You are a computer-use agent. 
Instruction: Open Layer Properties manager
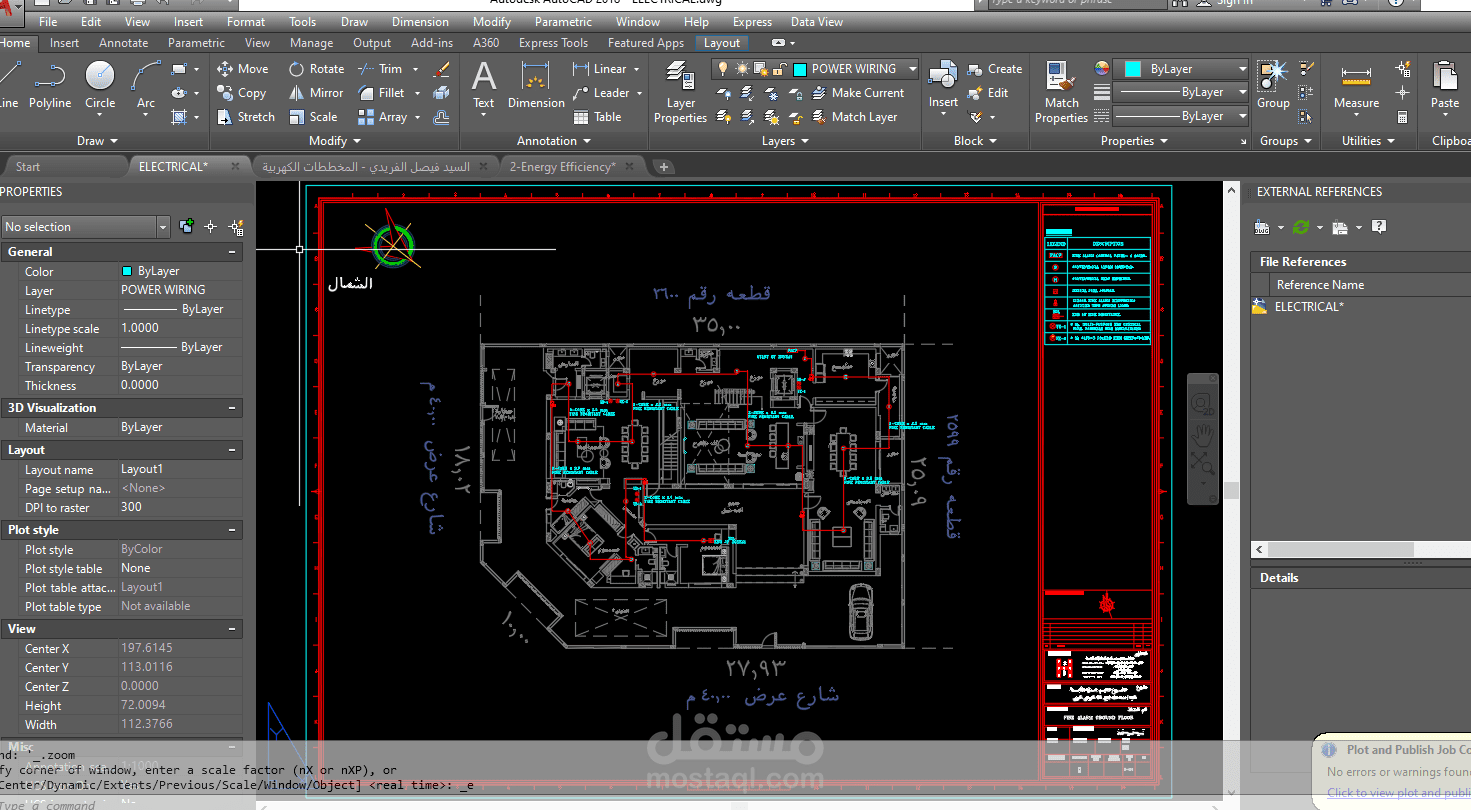click(681, 92)
